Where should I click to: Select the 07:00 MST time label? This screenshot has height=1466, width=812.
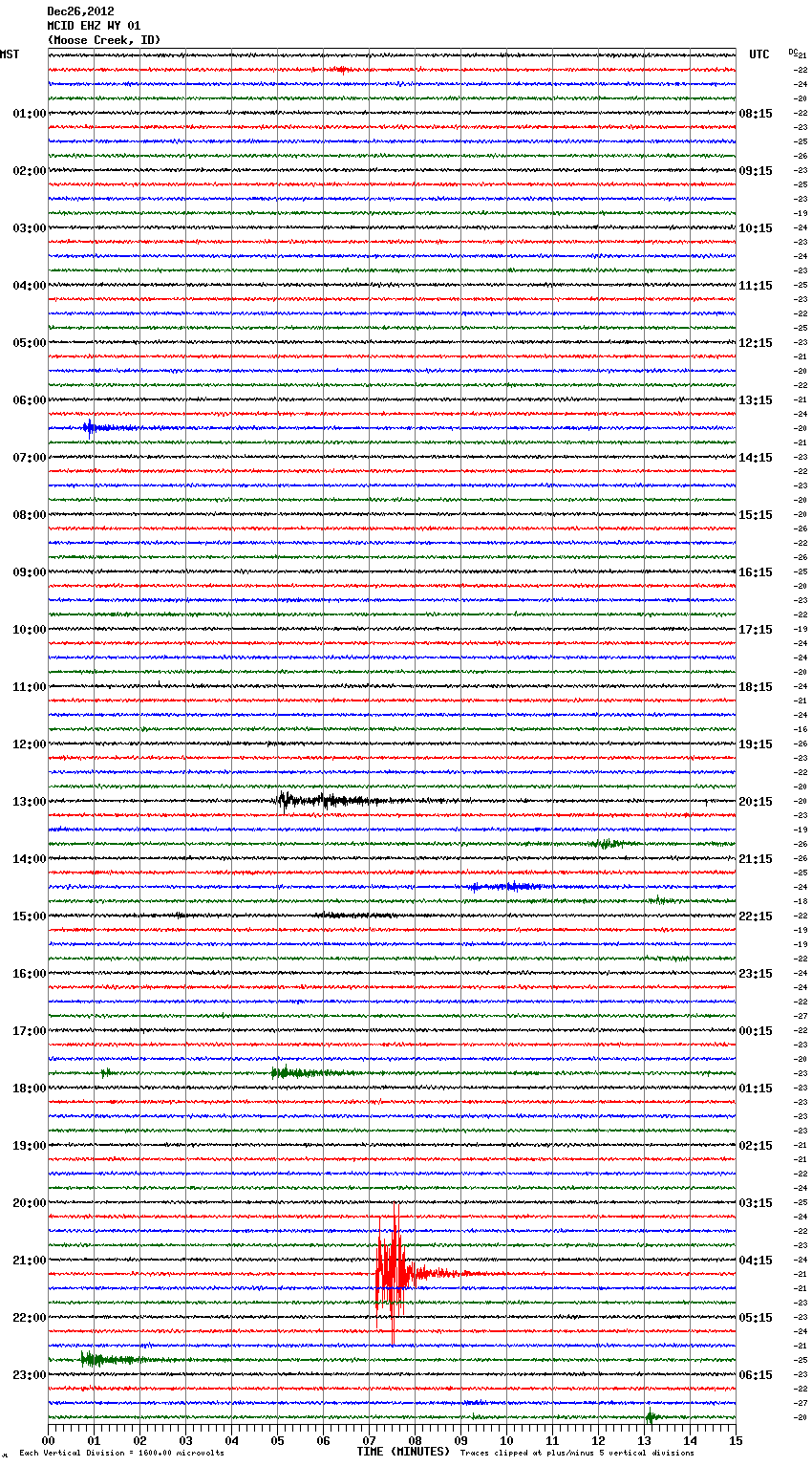click(30, 458)
